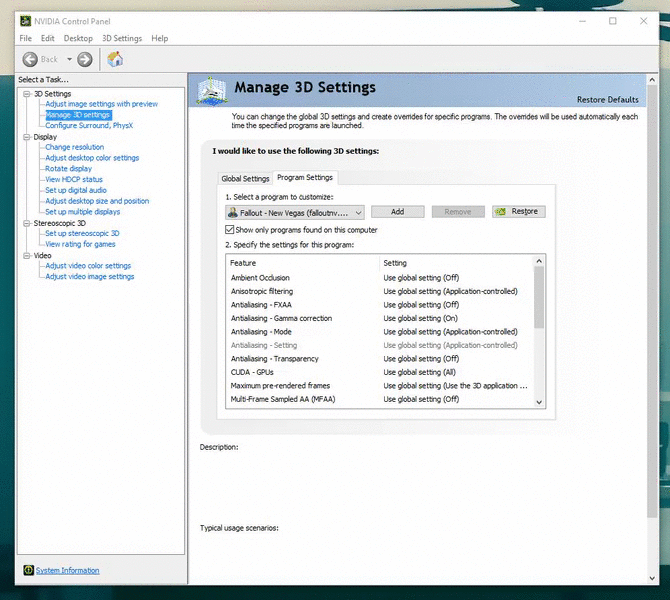Select the CUDA - GPUs row

click(x=380, y=372)
